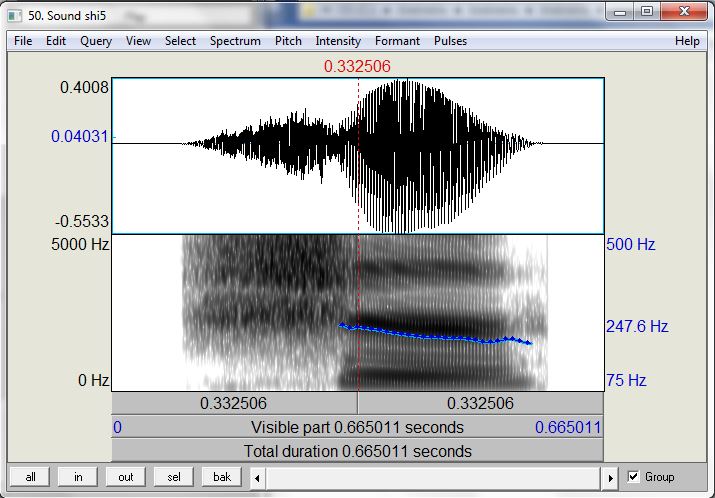This screenshot has height=498, width=715.
Task: Open the Spectrum menu
Action: [235, 41]
